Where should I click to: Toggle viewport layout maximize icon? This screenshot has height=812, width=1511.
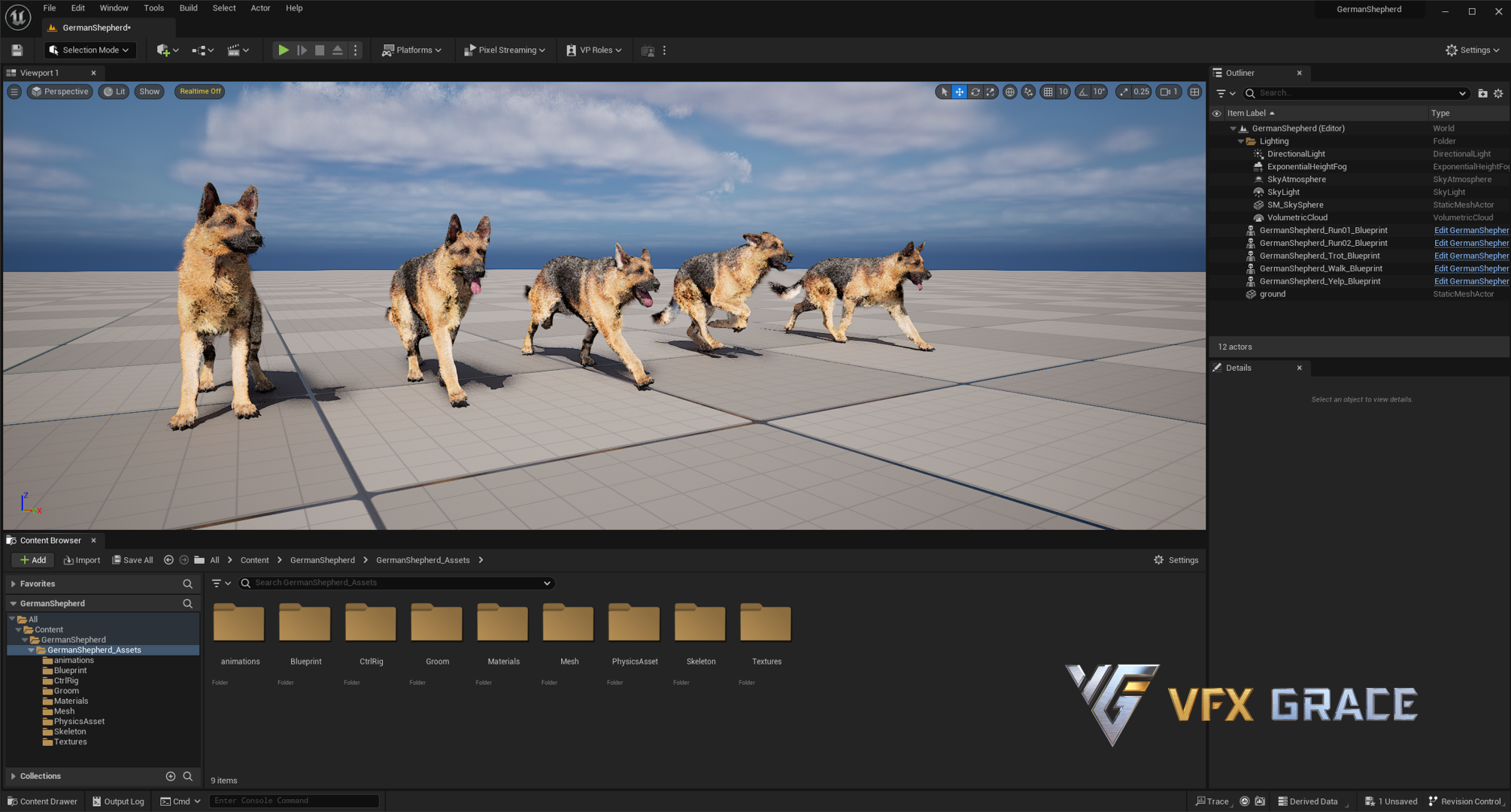coord(1194,92)
